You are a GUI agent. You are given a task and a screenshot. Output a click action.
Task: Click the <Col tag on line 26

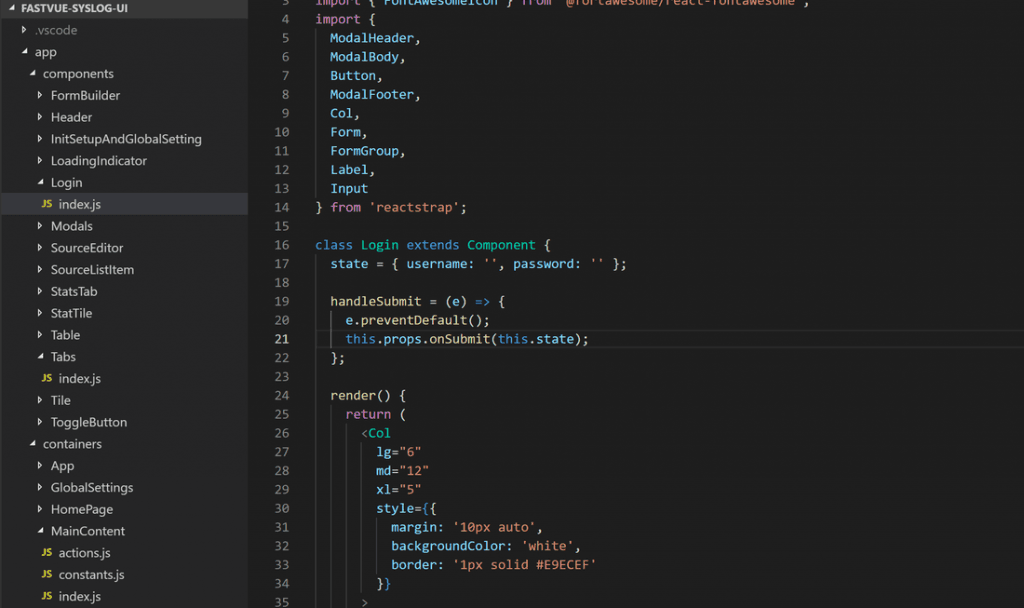coord(376,433)
